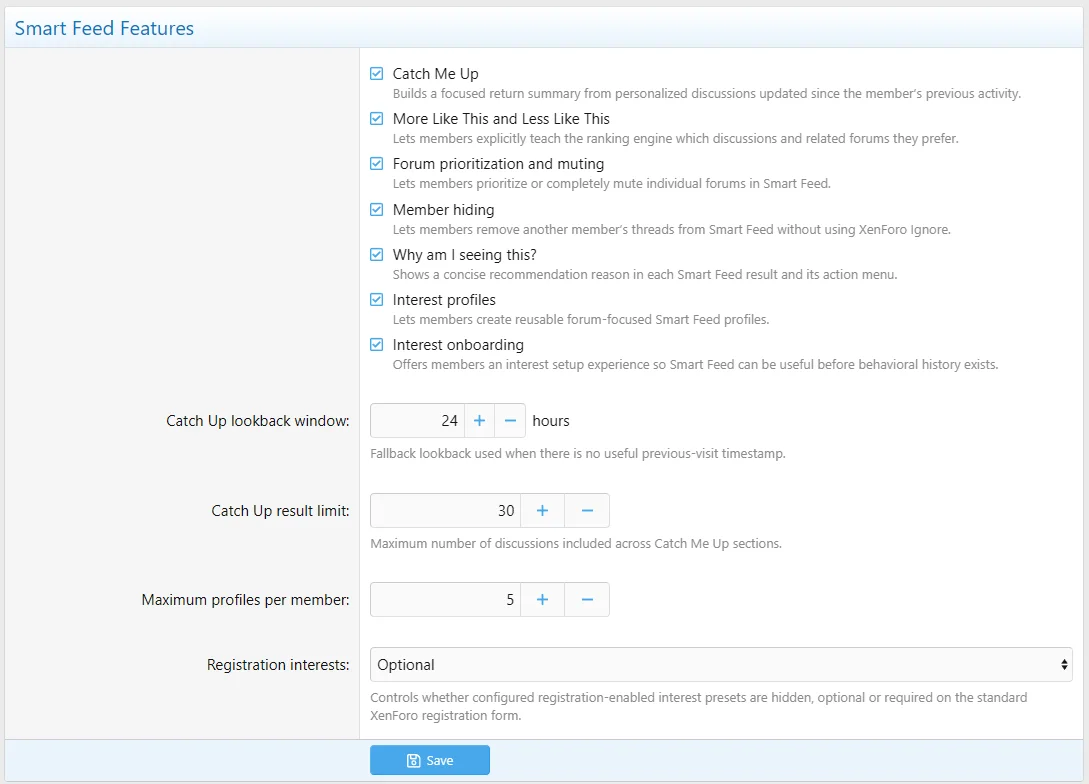Increment the Catch Up result limit

[x=542, y=510]
